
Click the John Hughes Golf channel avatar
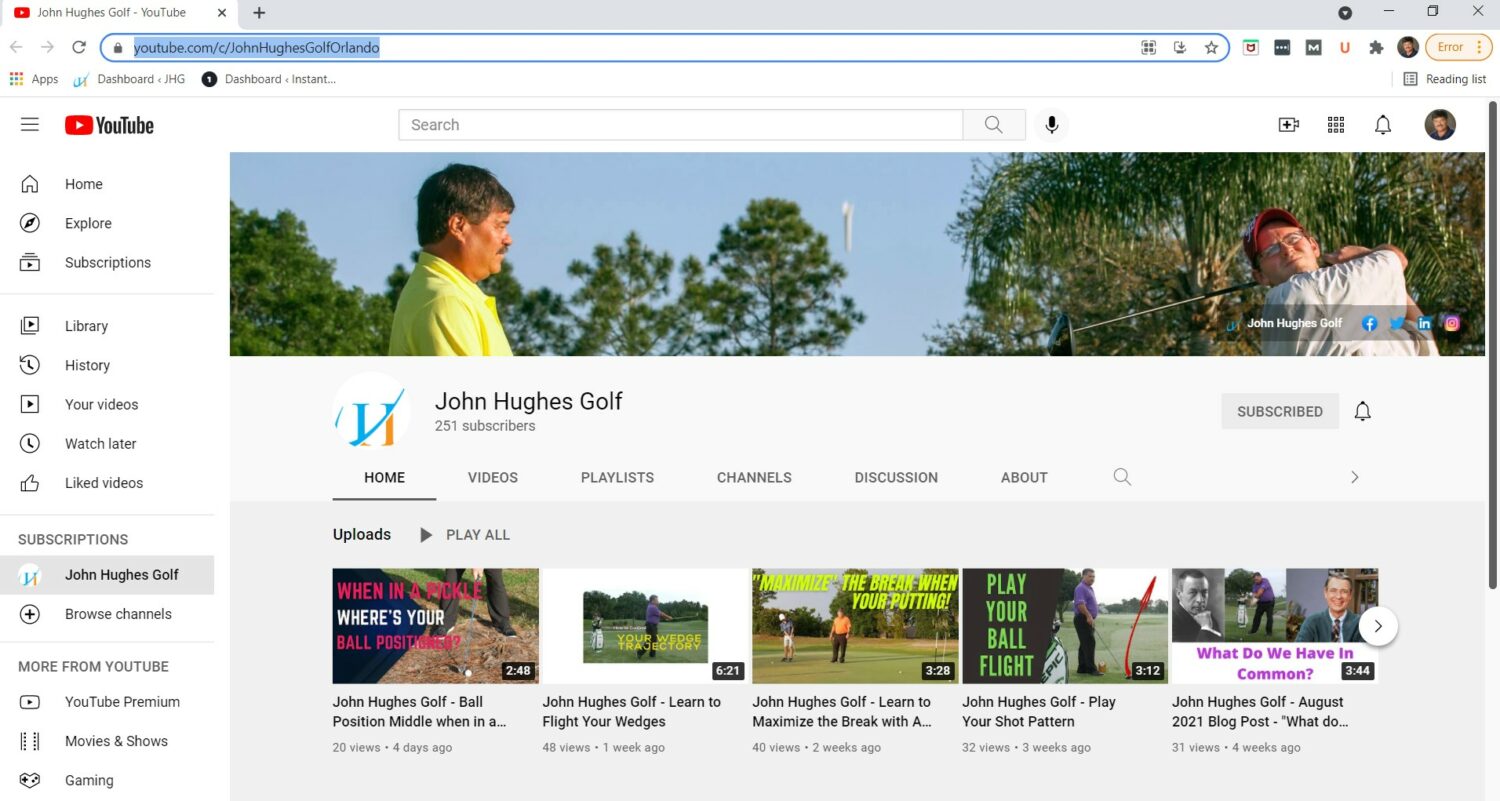click(371, 411)
